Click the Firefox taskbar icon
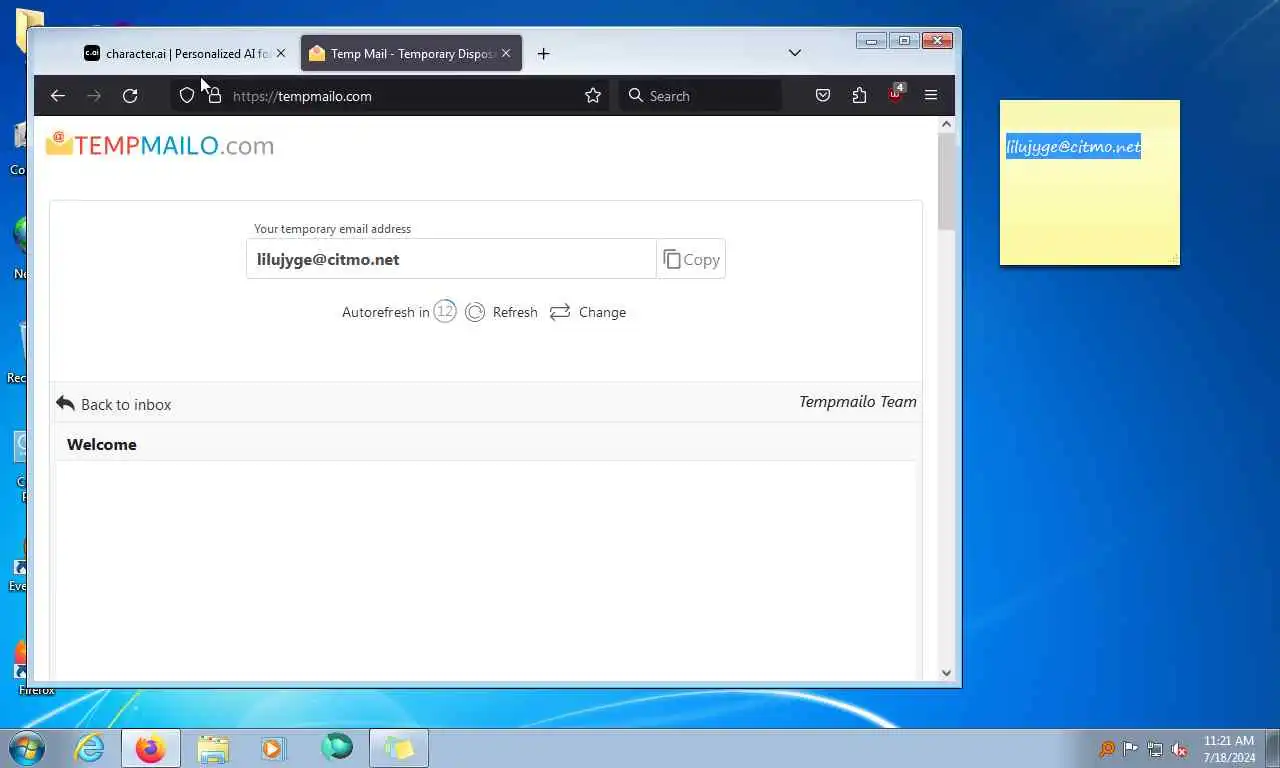 click(151, 748)
